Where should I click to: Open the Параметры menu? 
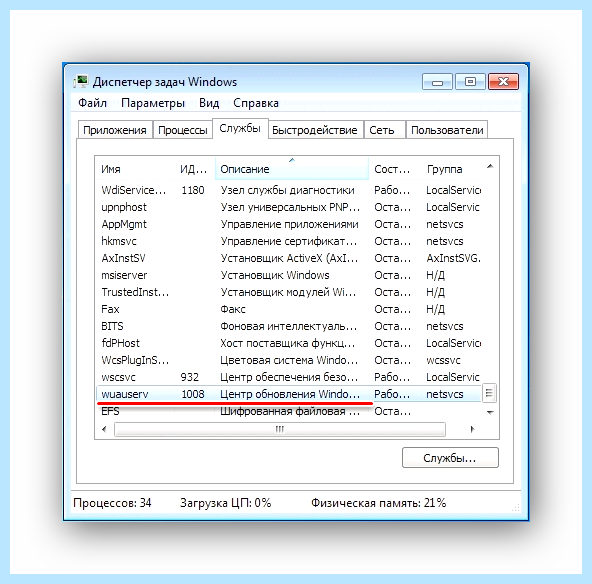click(153, 103)
